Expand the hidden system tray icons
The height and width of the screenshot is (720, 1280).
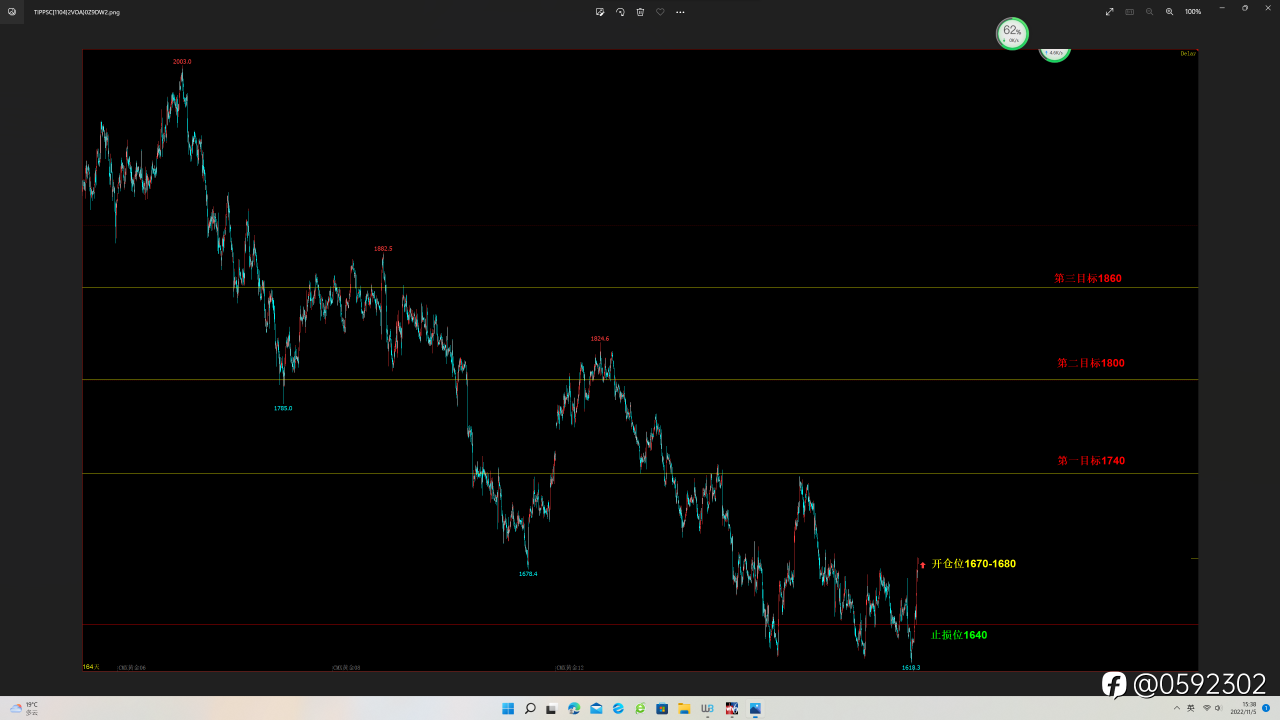[1177, 708]
